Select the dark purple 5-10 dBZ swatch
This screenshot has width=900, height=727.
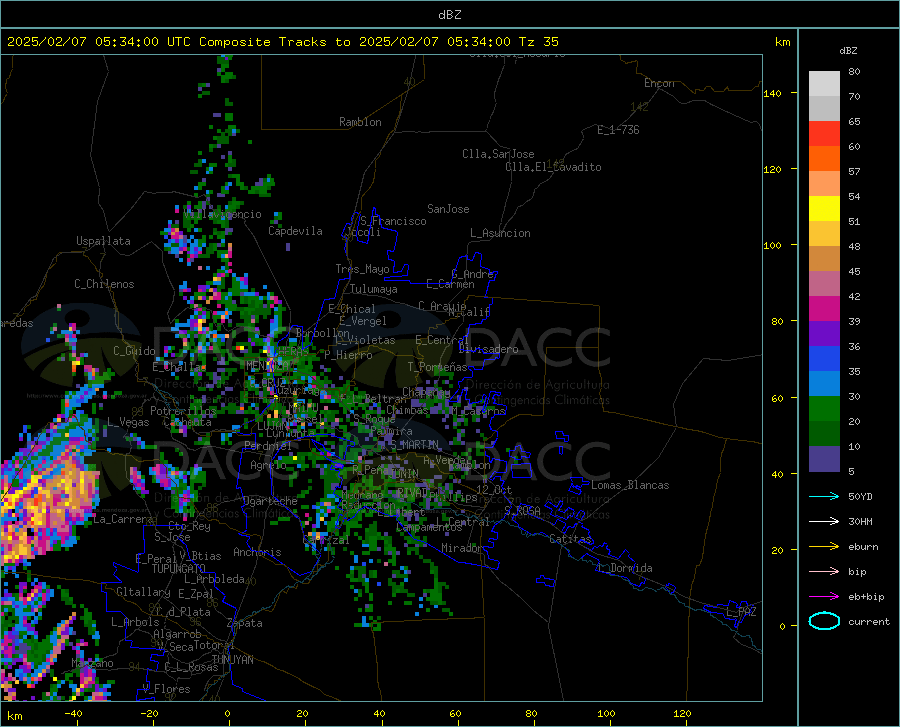pos(824,458)
